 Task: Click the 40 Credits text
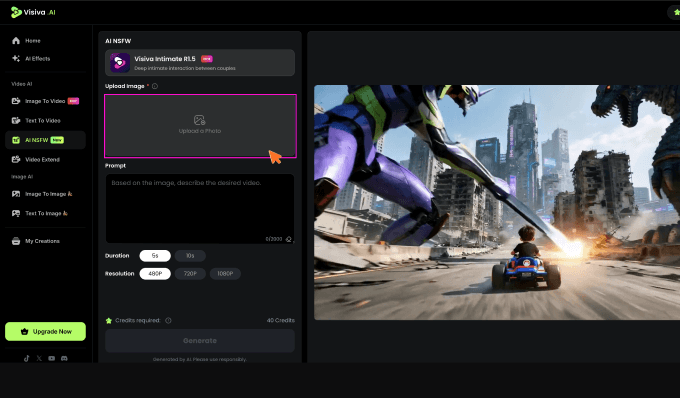[281, 320]
